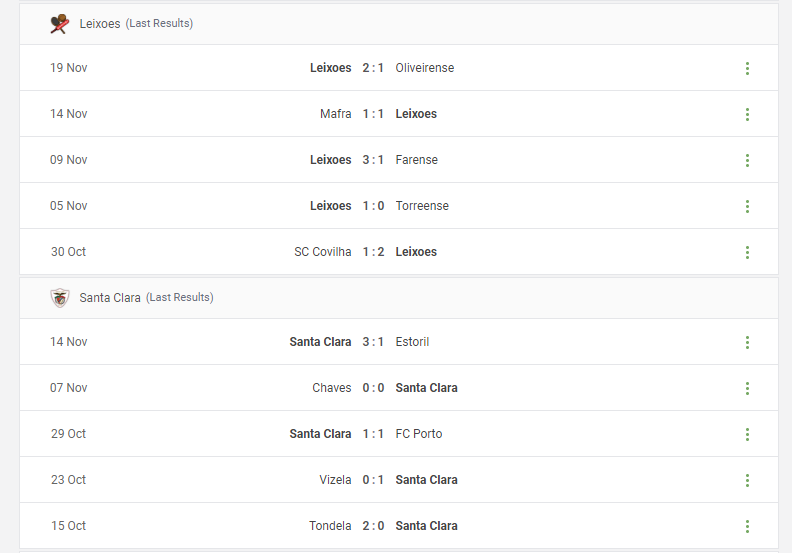Click the 19 Nov date

point(69,68)
